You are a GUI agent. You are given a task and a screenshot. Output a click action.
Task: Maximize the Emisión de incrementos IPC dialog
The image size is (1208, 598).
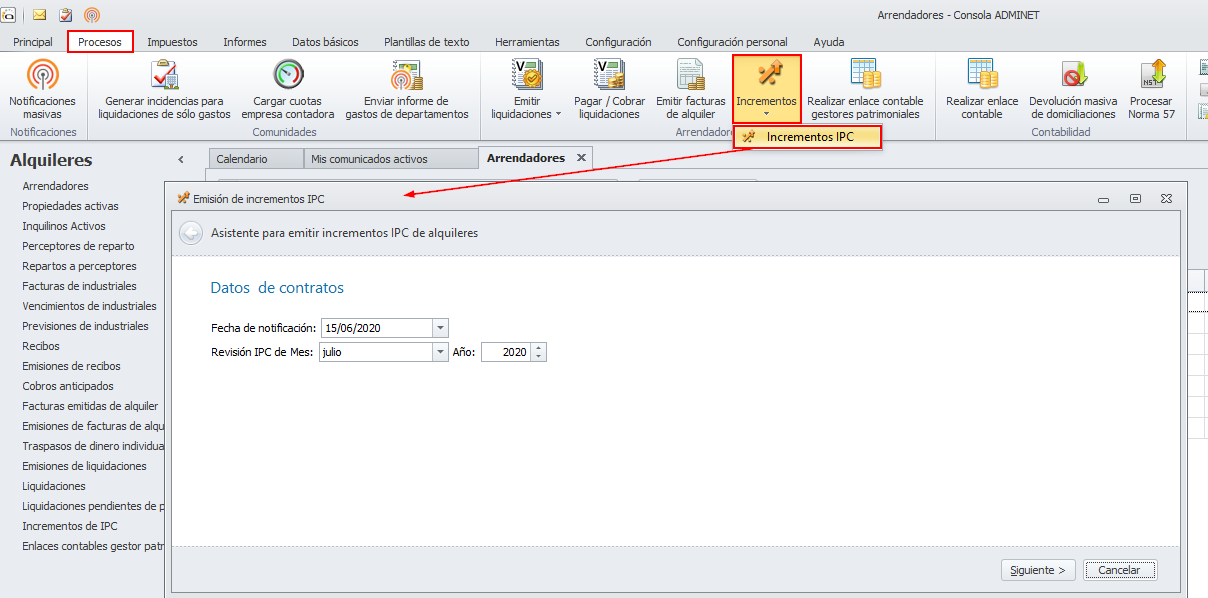point(1135,199)
